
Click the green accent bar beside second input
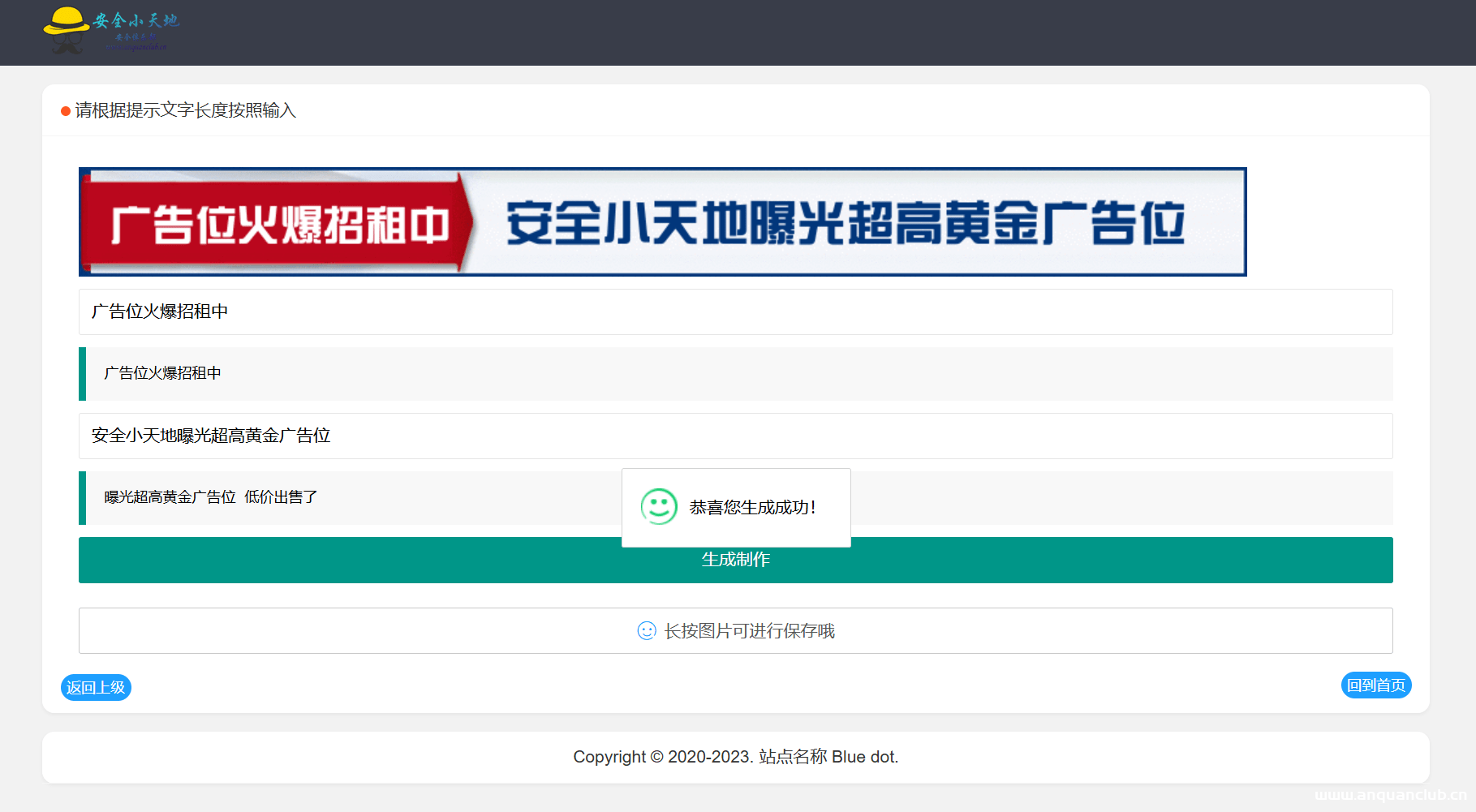[x=81, y=374]
